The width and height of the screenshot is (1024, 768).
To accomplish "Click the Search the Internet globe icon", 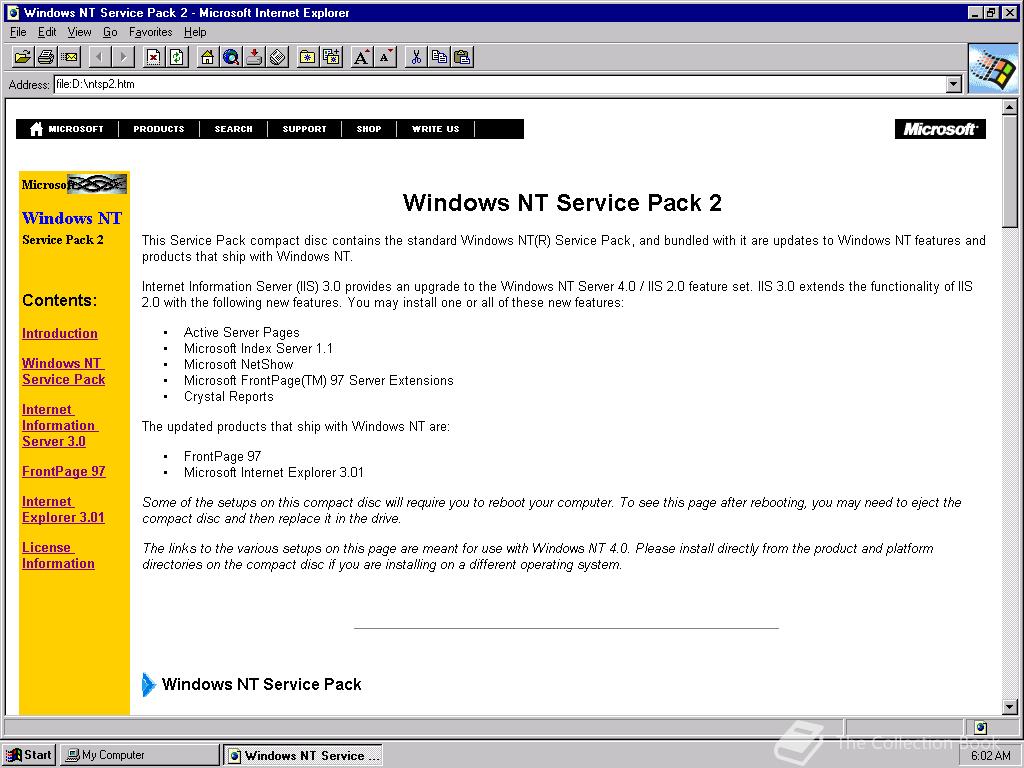I will pos(231,57).
